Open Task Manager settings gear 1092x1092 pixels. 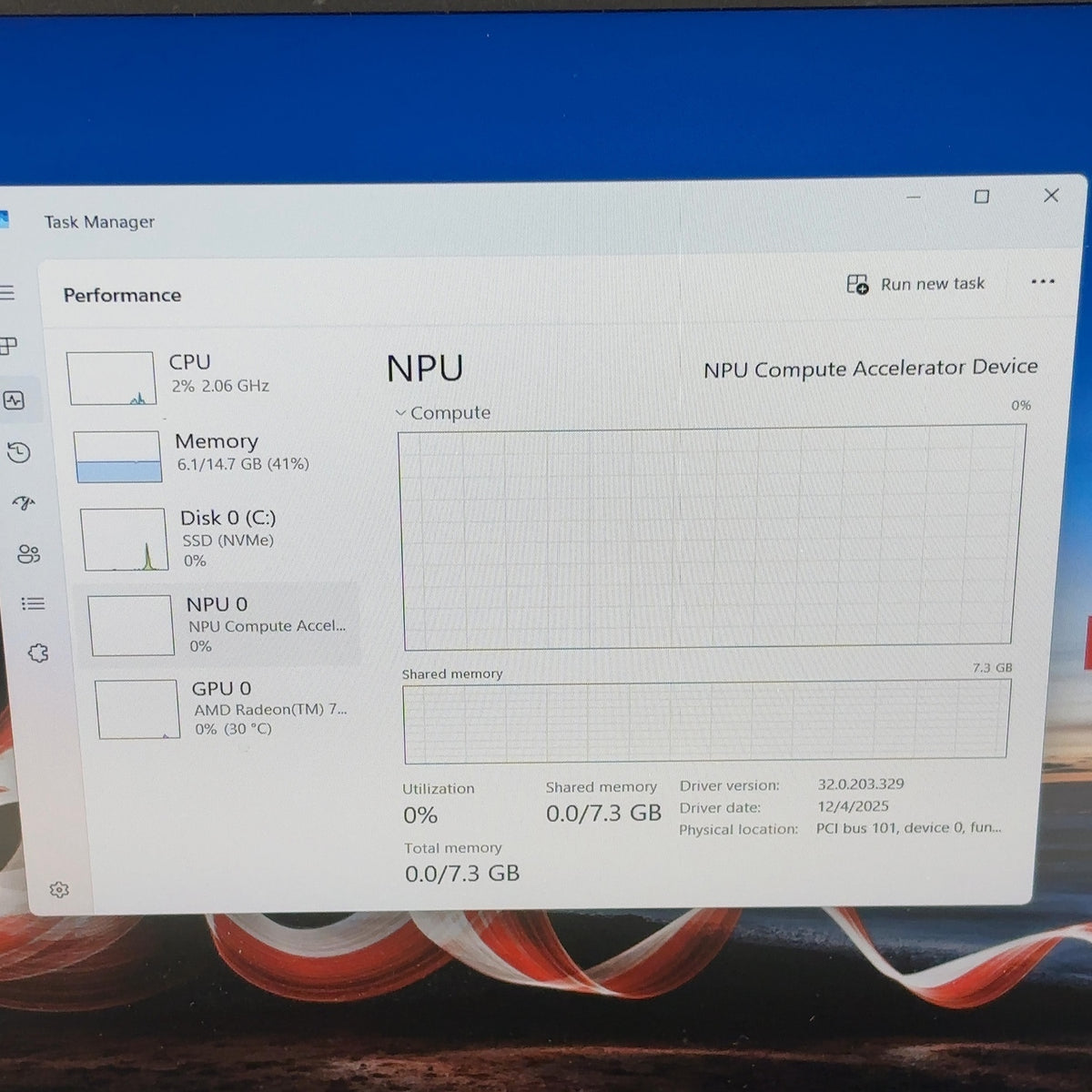(59, 890)
